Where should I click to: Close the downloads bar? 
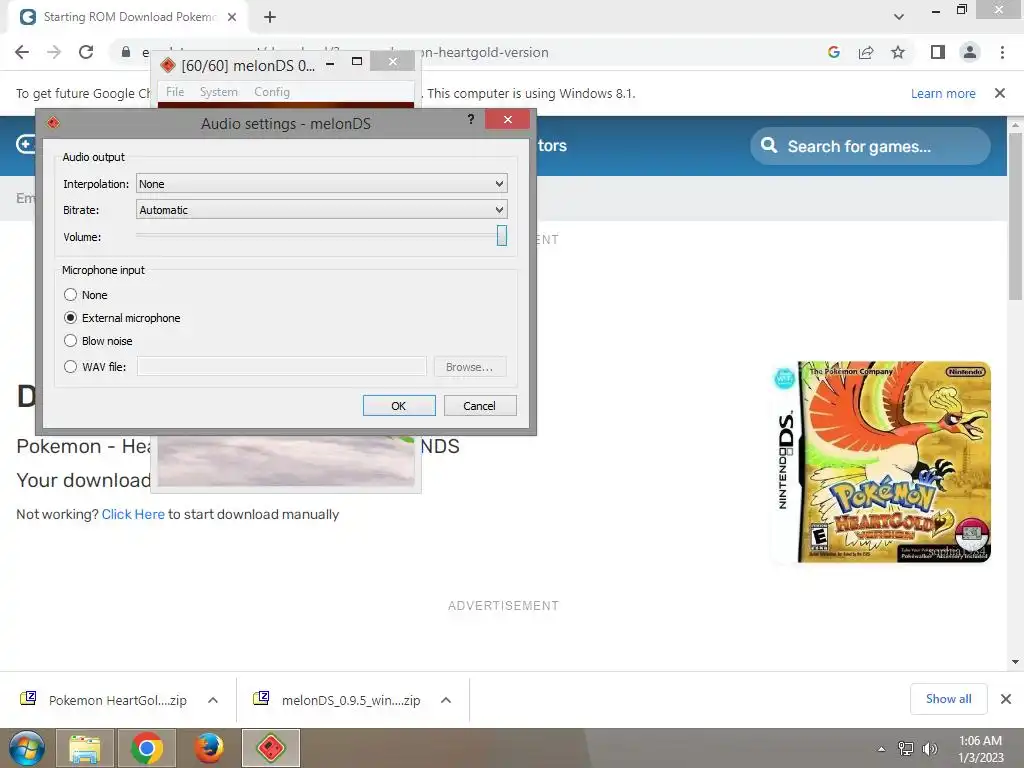[1006, 699]
